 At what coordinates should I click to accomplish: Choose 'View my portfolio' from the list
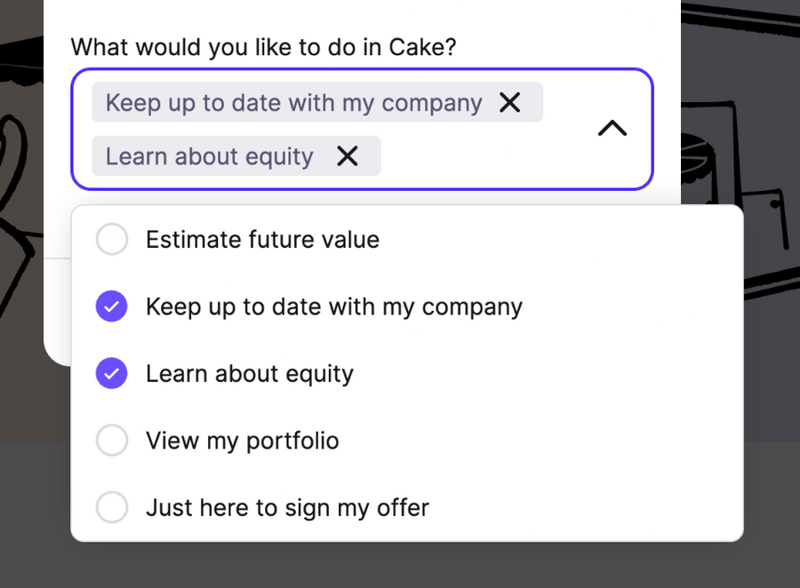pos(242,440)
